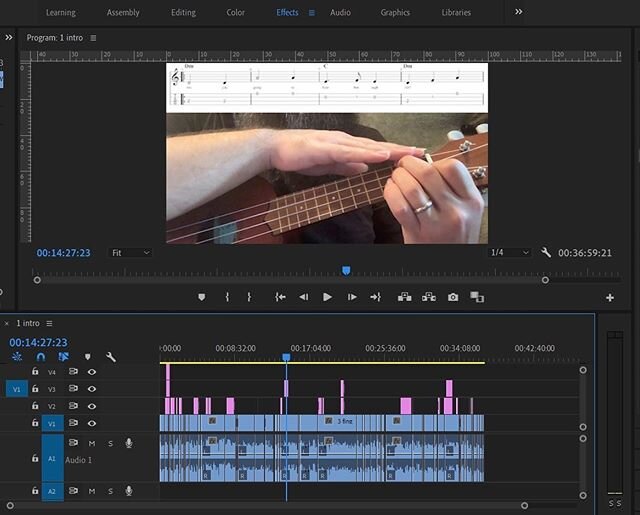Screen dimensions: 640x515
Task: Expand the collapsed panel beside Program monitor
Action: (9, 38)
